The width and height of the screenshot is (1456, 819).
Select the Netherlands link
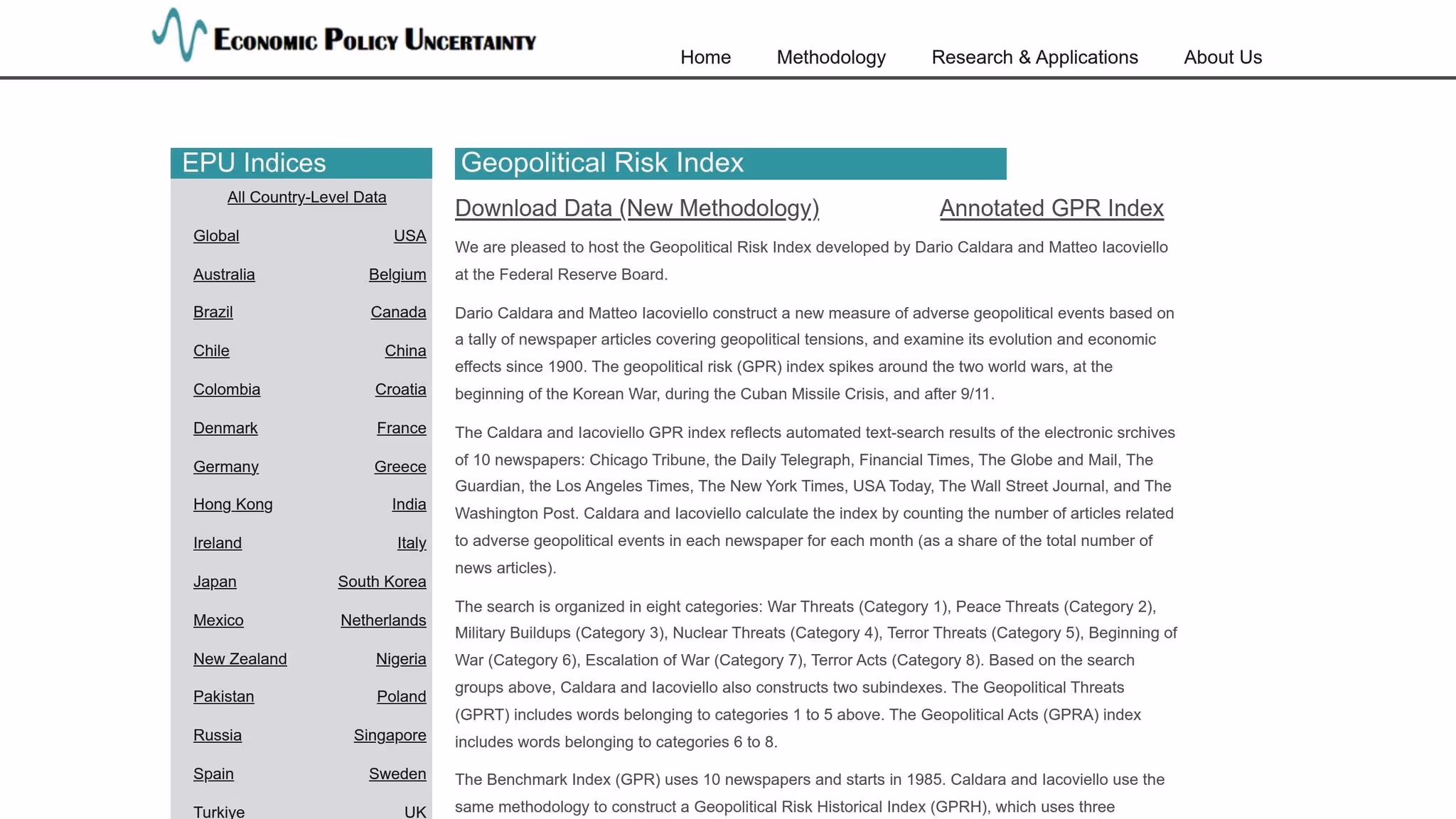(383, 621)
